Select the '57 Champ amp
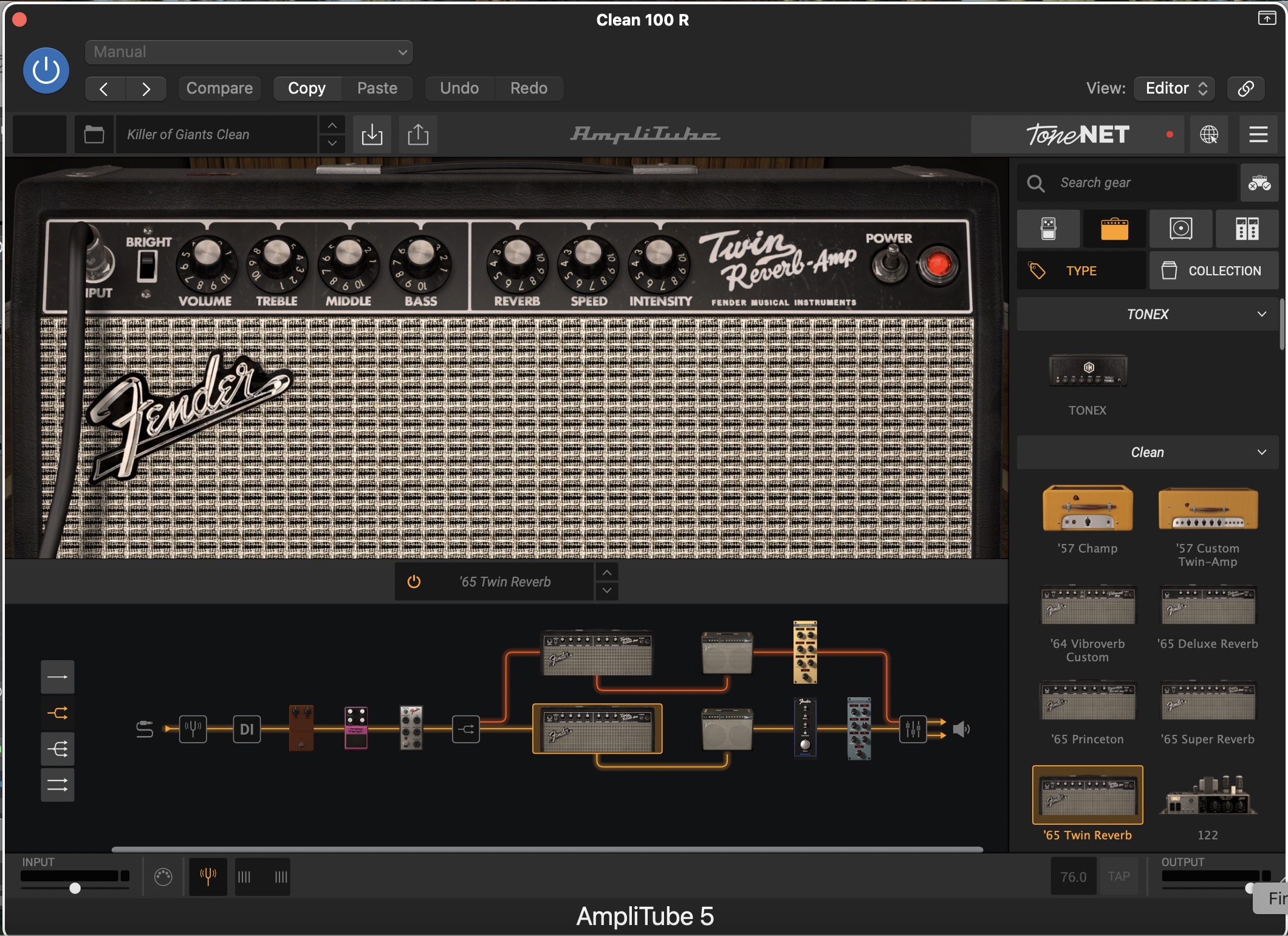 1088,508
